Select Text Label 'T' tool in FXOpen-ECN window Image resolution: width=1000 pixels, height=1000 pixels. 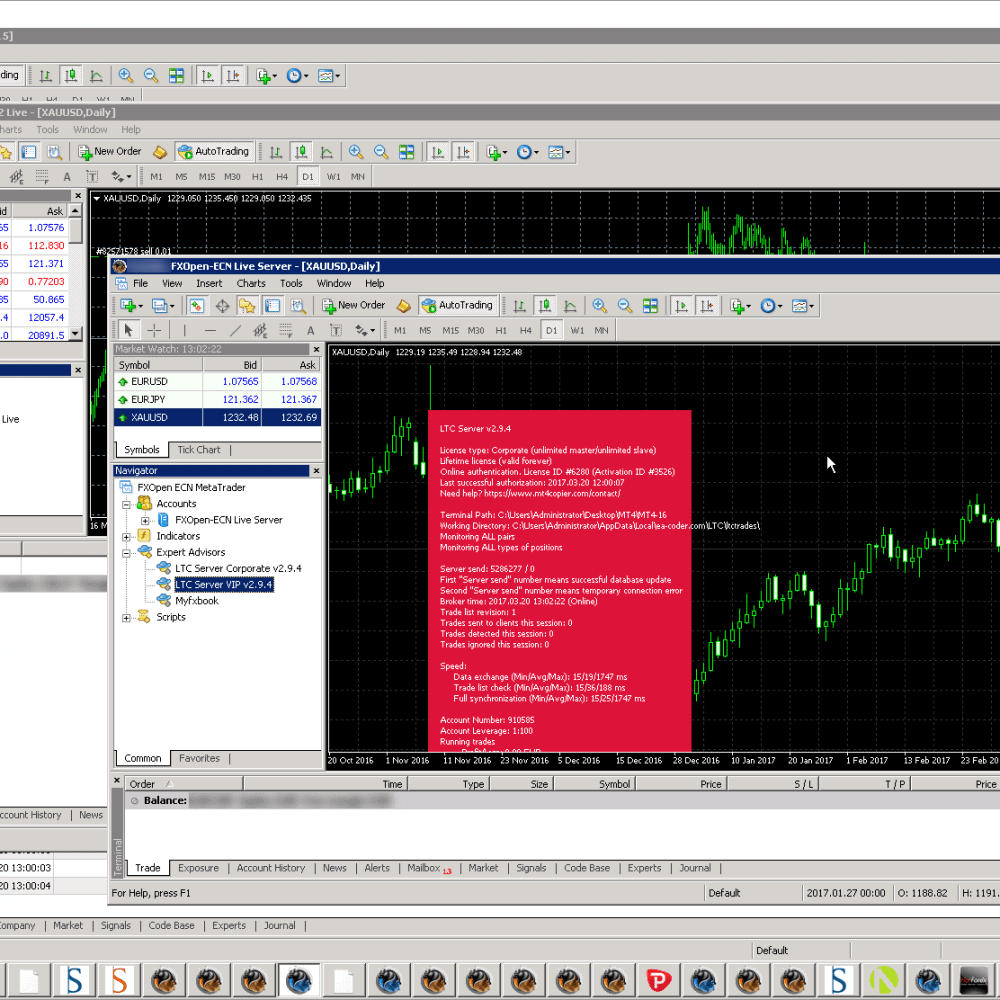pyautogui.click(x=336, y=330)
